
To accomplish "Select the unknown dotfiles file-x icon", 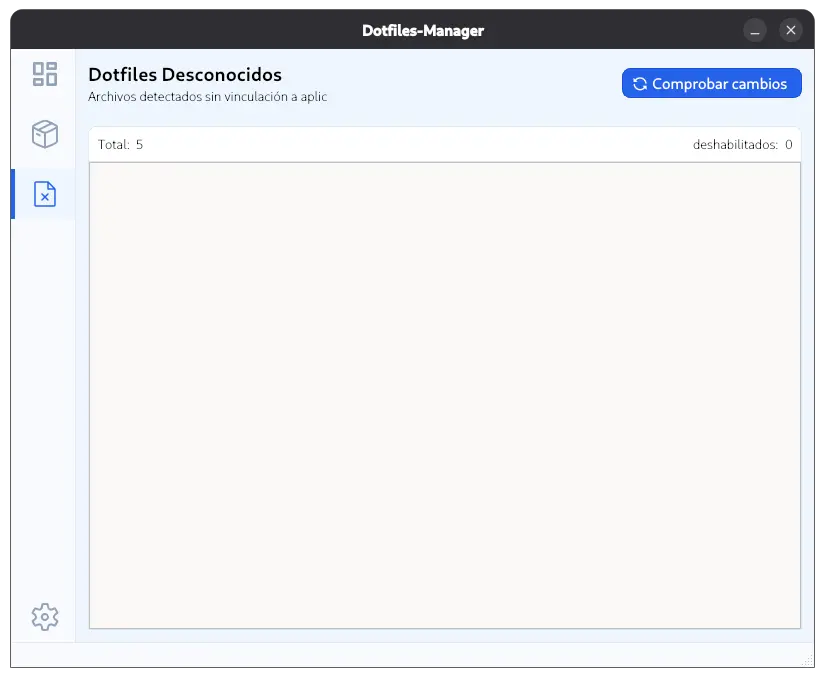I will tap(45, 194).
